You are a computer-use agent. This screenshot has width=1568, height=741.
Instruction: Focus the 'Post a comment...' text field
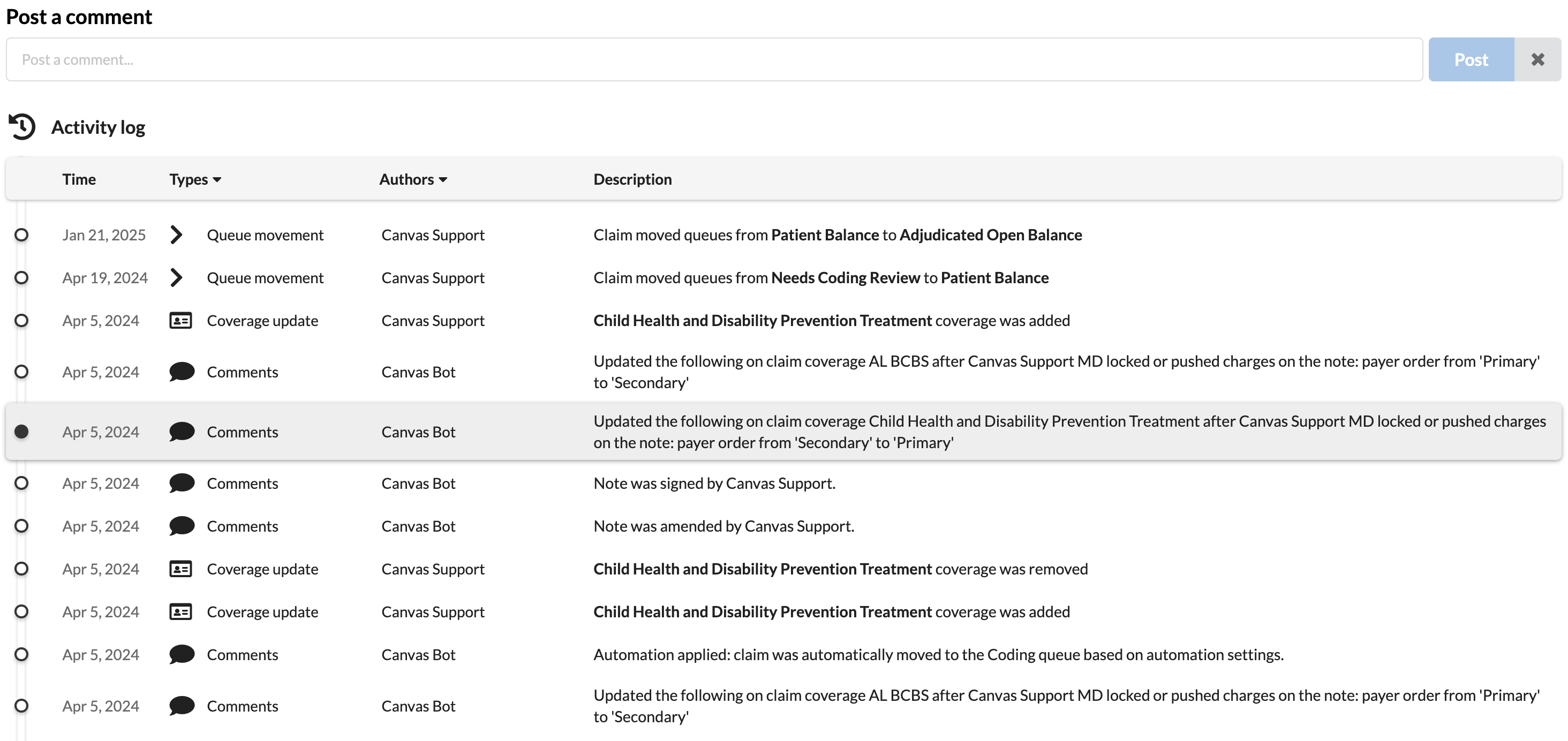click(713, 59)
